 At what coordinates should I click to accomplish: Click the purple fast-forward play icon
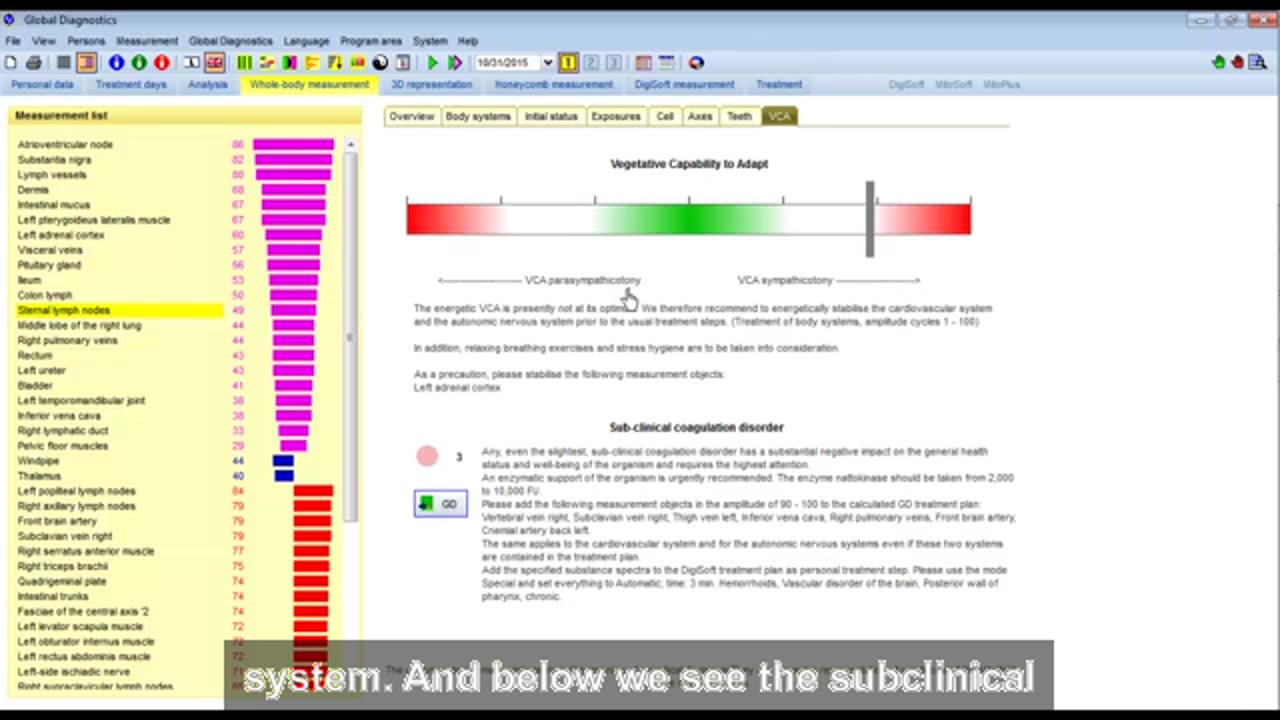[455, 63]
